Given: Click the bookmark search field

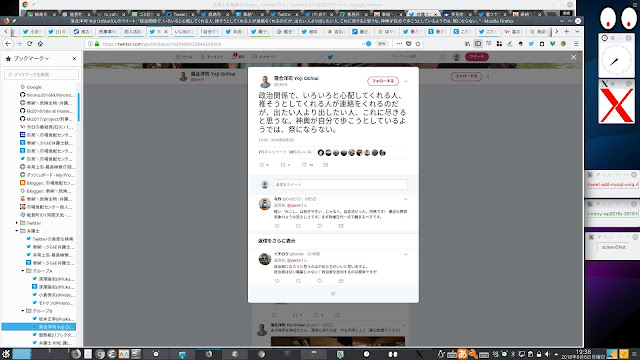Looking at the screenshot, I should coord(42,74).
